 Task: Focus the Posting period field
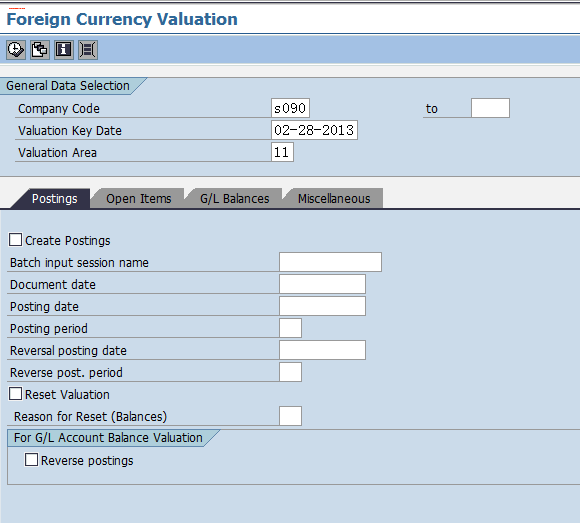(x=290, y=328)
